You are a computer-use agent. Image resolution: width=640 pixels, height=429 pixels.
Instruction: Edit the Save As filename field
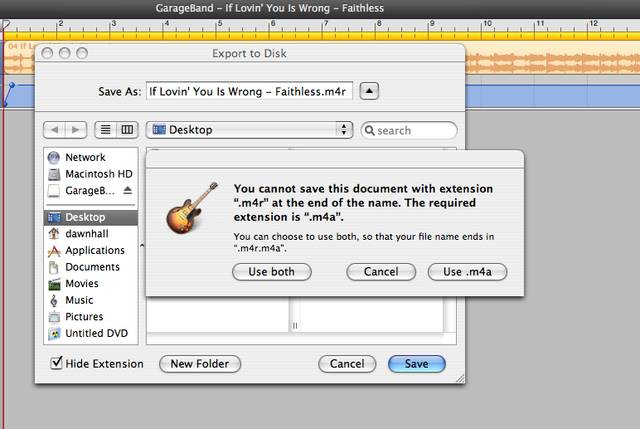point(249,91)
